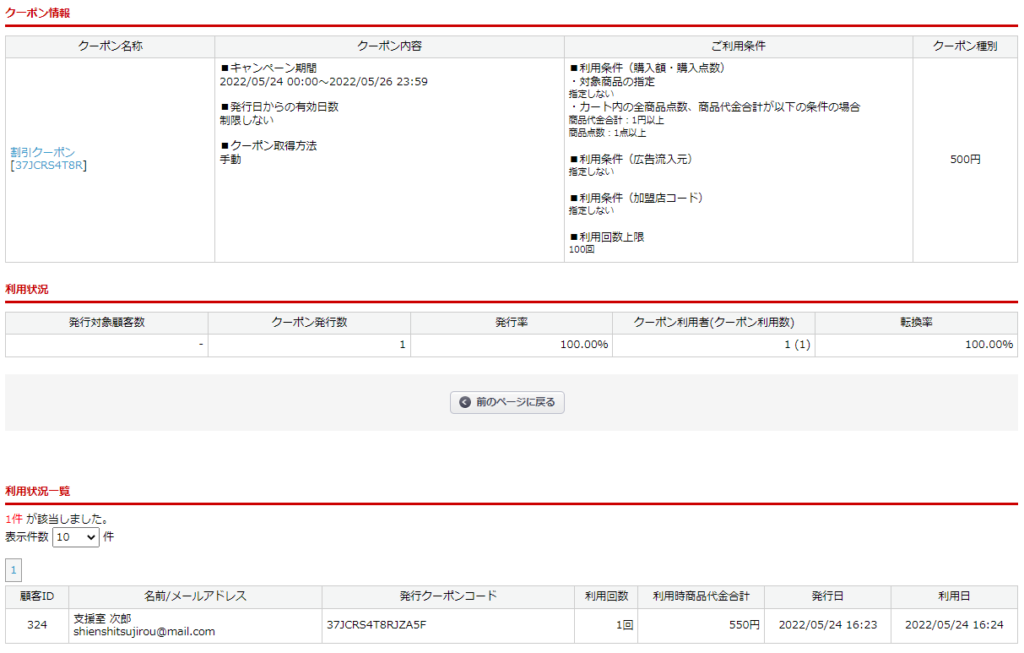Screen dimensions: 1024x653
Task: Click the クーポン情報 section heading
Action: click(x=37, y=12)
